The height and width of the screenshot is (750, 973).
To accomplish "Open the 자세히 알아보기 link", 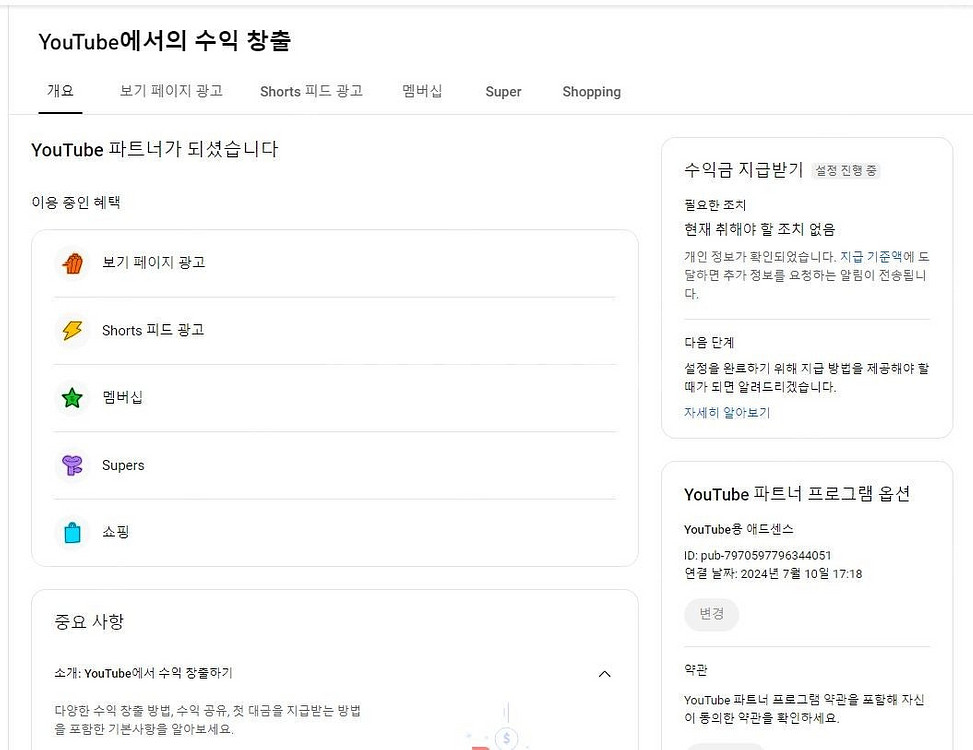I will pos(727,413).
